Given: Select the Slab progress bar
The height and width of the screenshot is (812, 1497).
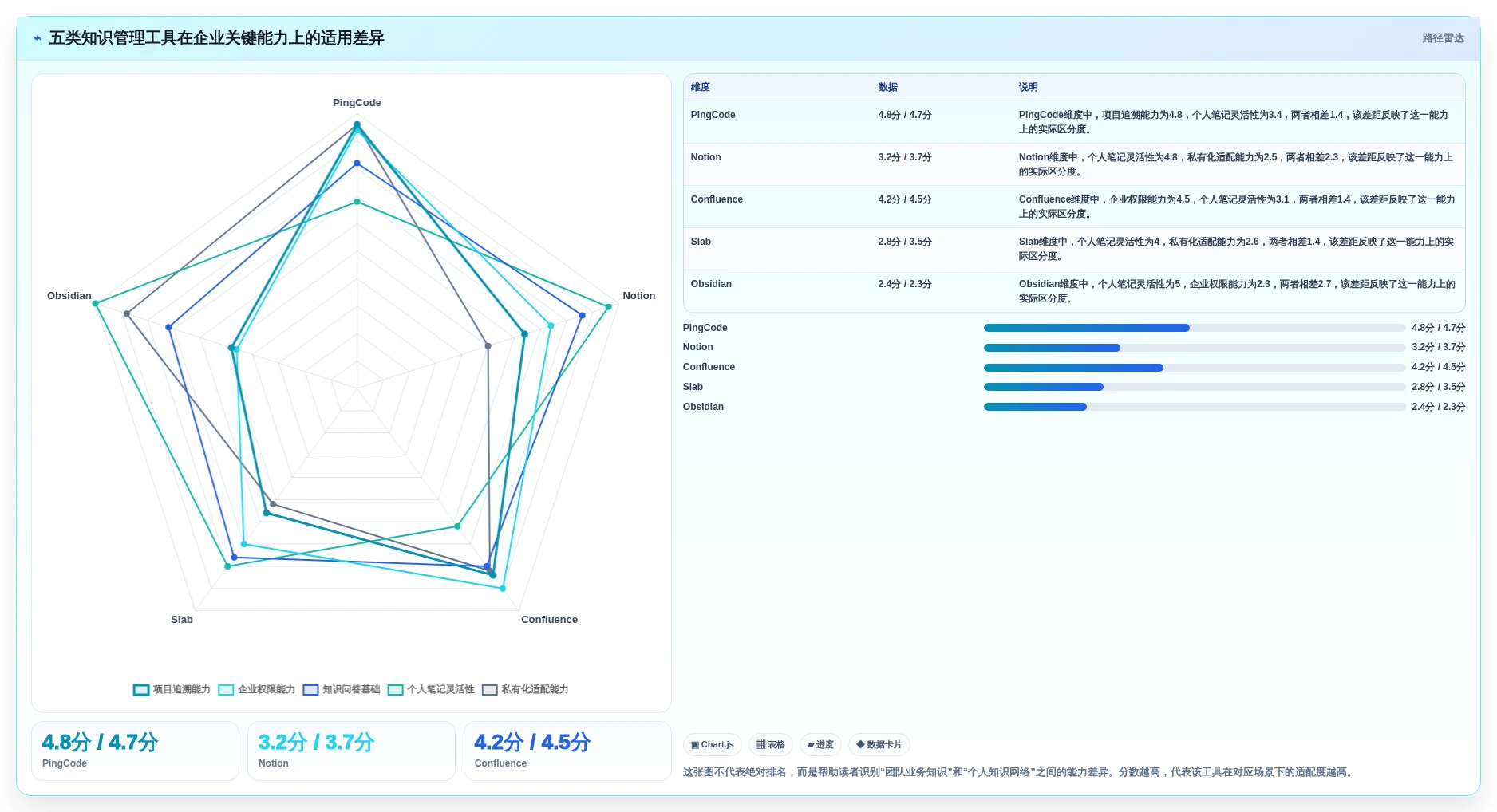Looking at the screenshot, I should coord(1195,387).
